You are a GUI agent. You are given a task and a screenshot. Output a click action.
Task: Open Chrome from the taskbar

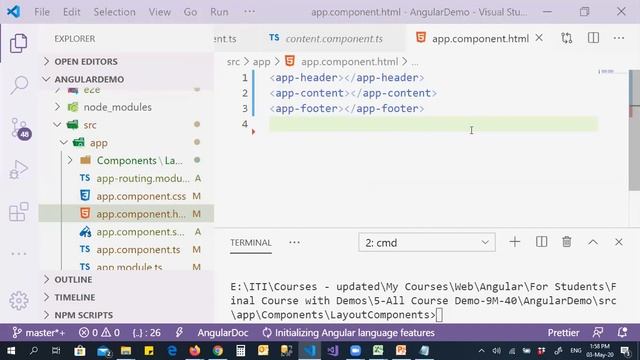tap(218, 351)
